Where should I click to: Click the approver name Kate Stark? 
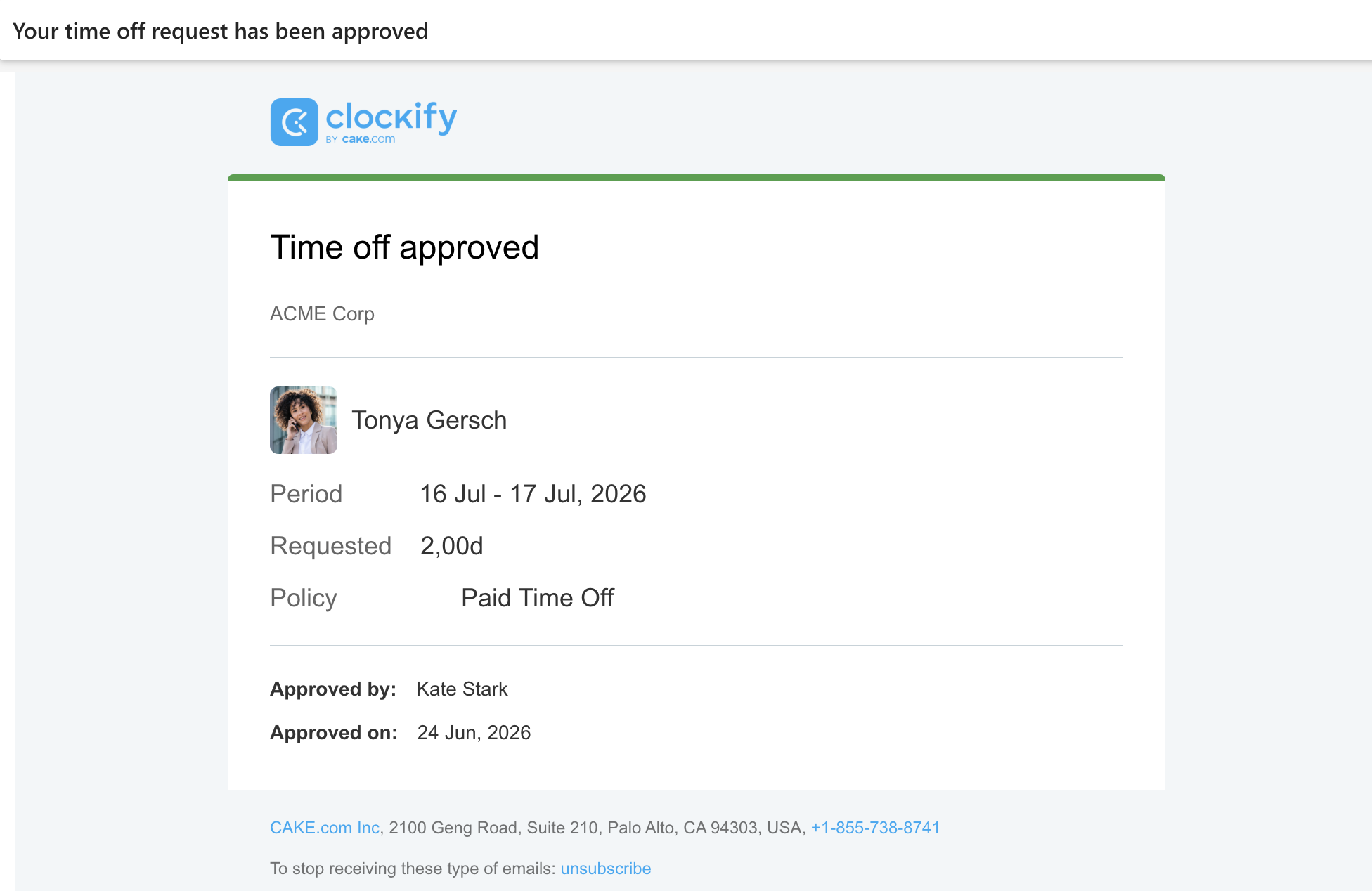click(462, 689)
